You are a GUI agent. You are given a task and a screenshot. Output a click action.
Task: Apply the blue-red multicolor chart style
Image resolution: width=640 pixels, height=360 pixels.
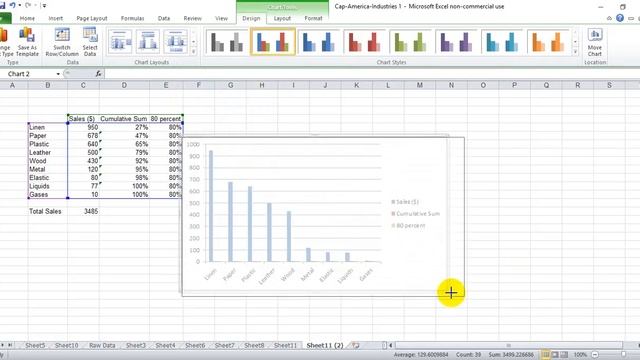(273, 42)
